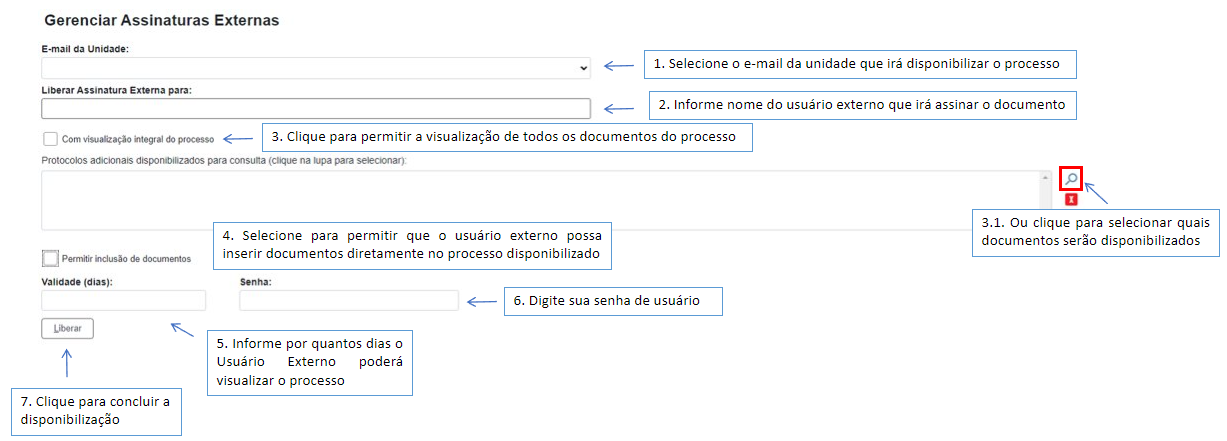Click annotation 7 about concluding disponibilização
1227x441 pixels.
pyautogui.click(x=96, y=411)
